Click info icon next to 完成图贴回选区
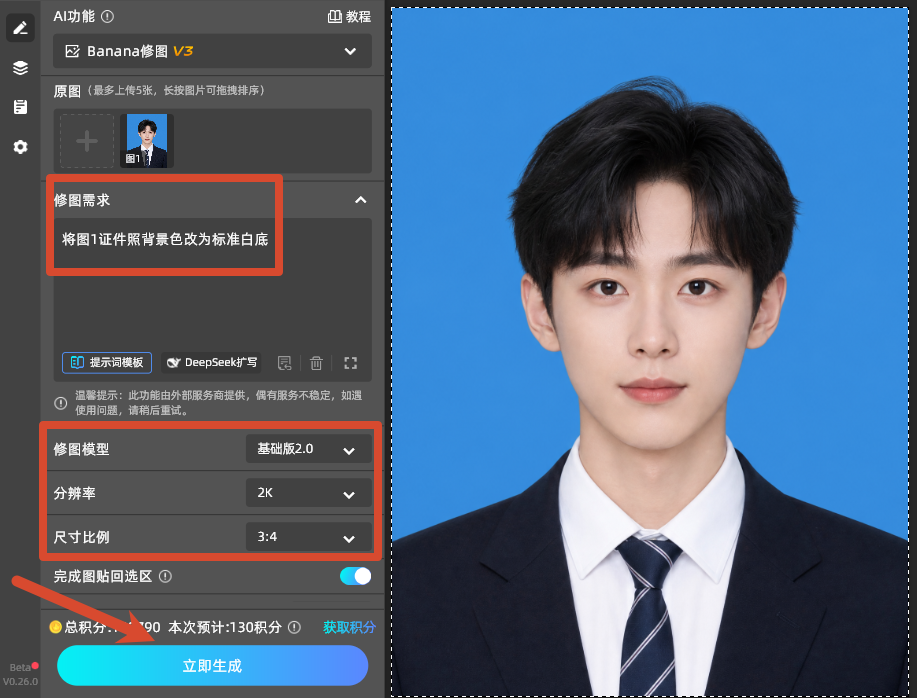The image size is (917, 698). (x=166, y=576)
